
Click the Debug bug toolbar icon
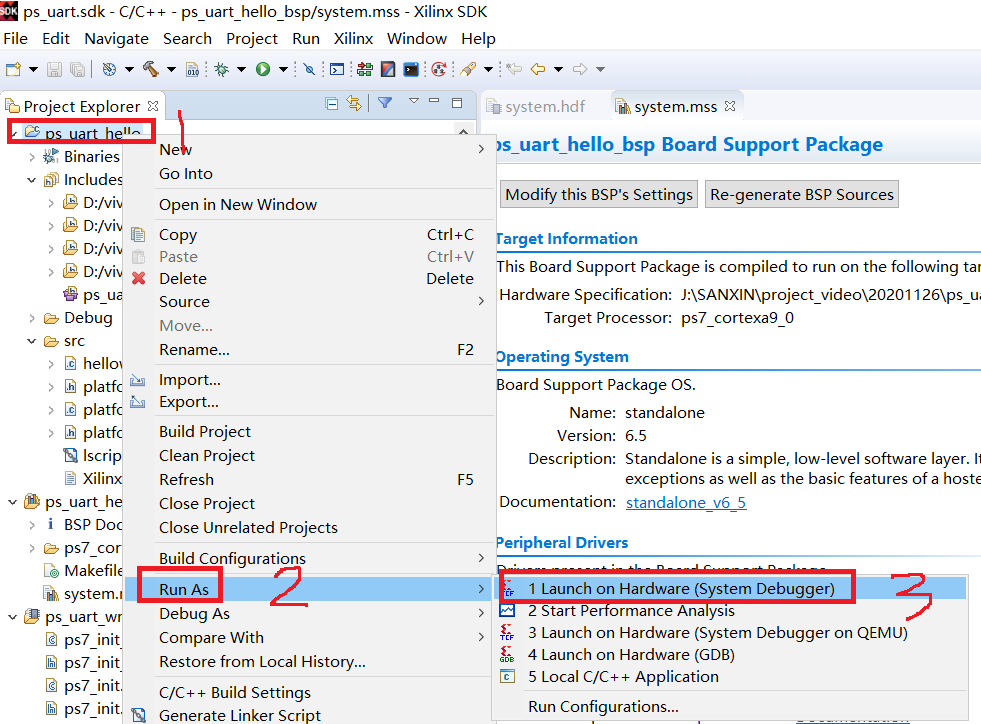(x=221, y=69)
